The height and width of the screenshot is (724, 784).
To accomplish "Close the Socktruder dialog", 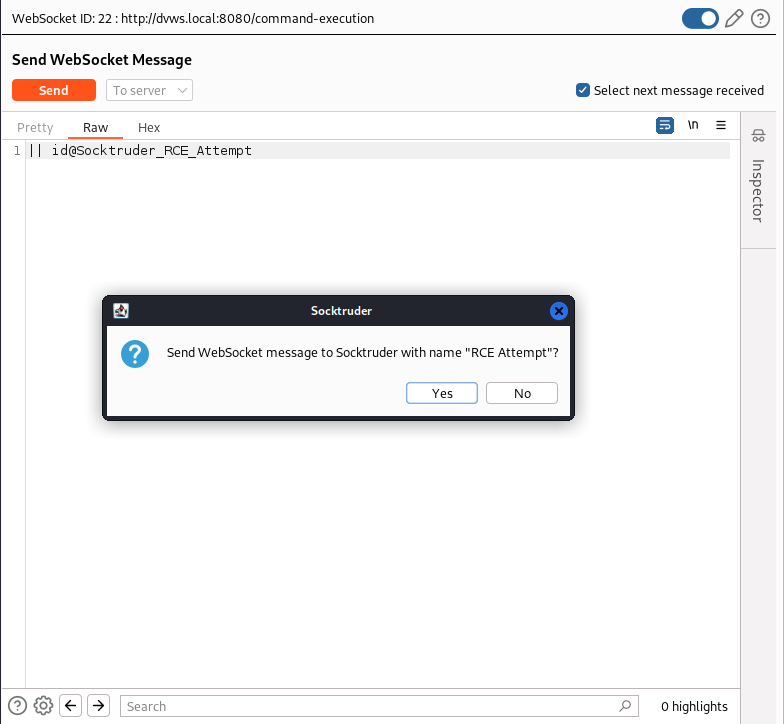I will 558,311.
